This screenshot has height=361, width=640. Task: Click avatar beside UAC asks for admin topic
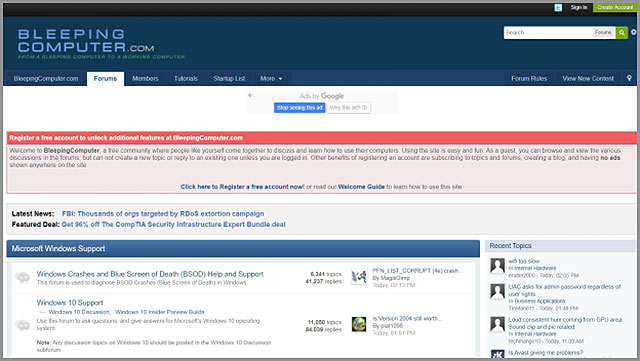[x=498, y=292]
